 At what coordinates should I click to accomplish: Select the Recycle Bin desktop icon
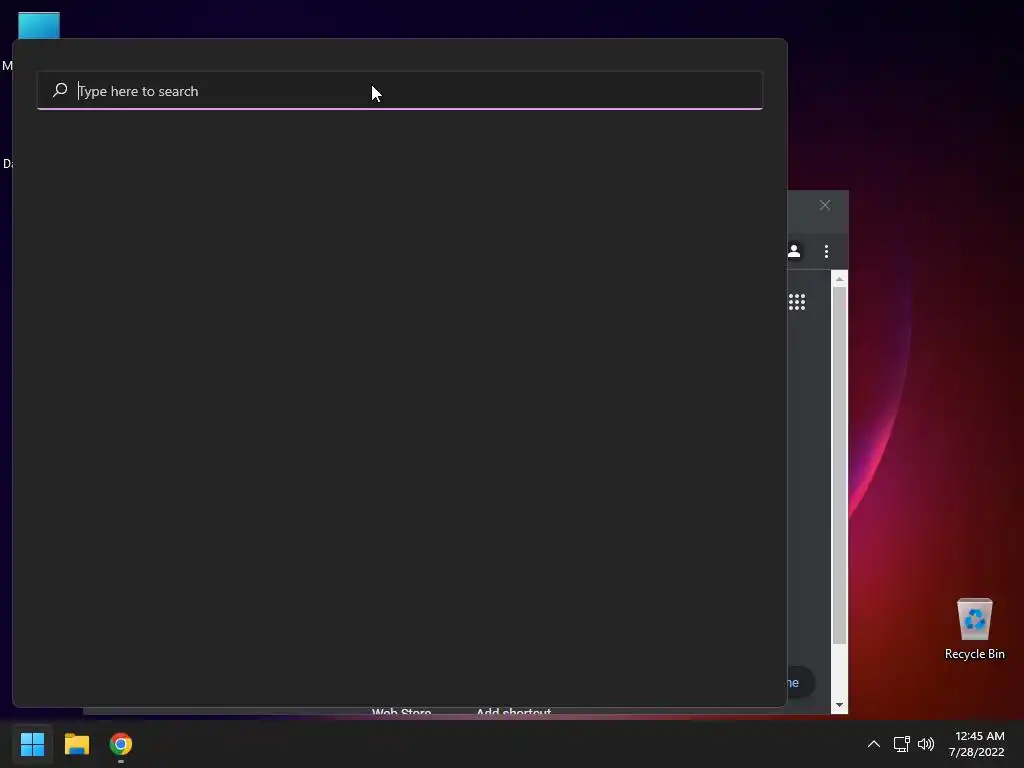click(x=974, y=629)
